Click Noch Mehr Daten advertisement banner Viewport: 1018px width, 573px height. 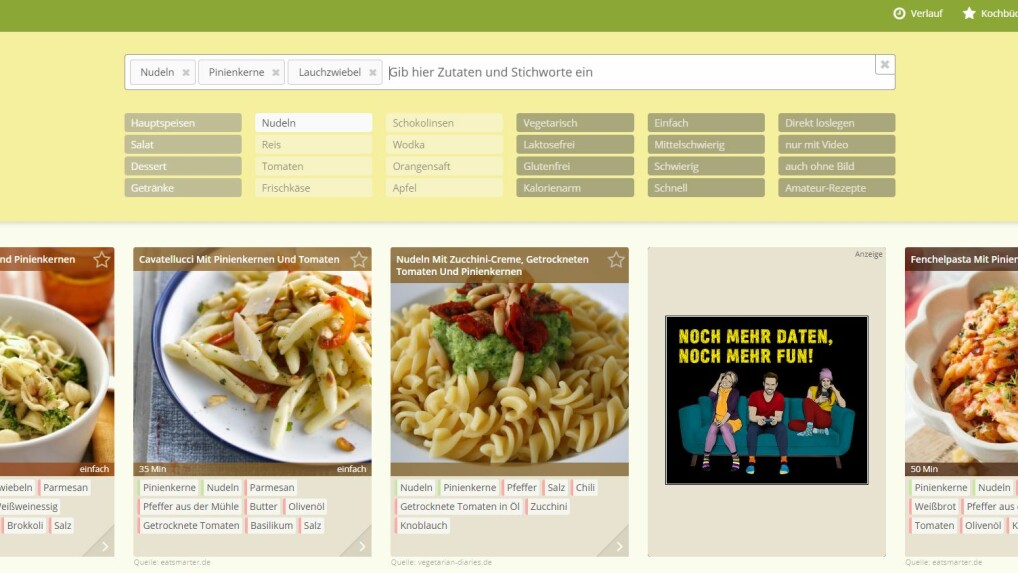click(x=767, y=400)
